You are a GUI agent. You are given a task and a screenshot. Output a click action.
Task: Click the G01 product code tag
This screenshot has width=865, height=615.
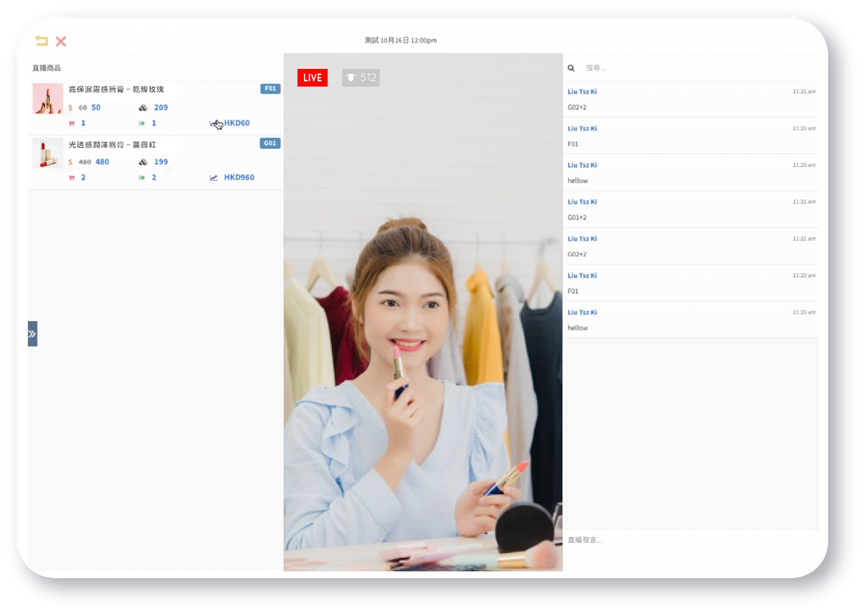coord(270,143)
